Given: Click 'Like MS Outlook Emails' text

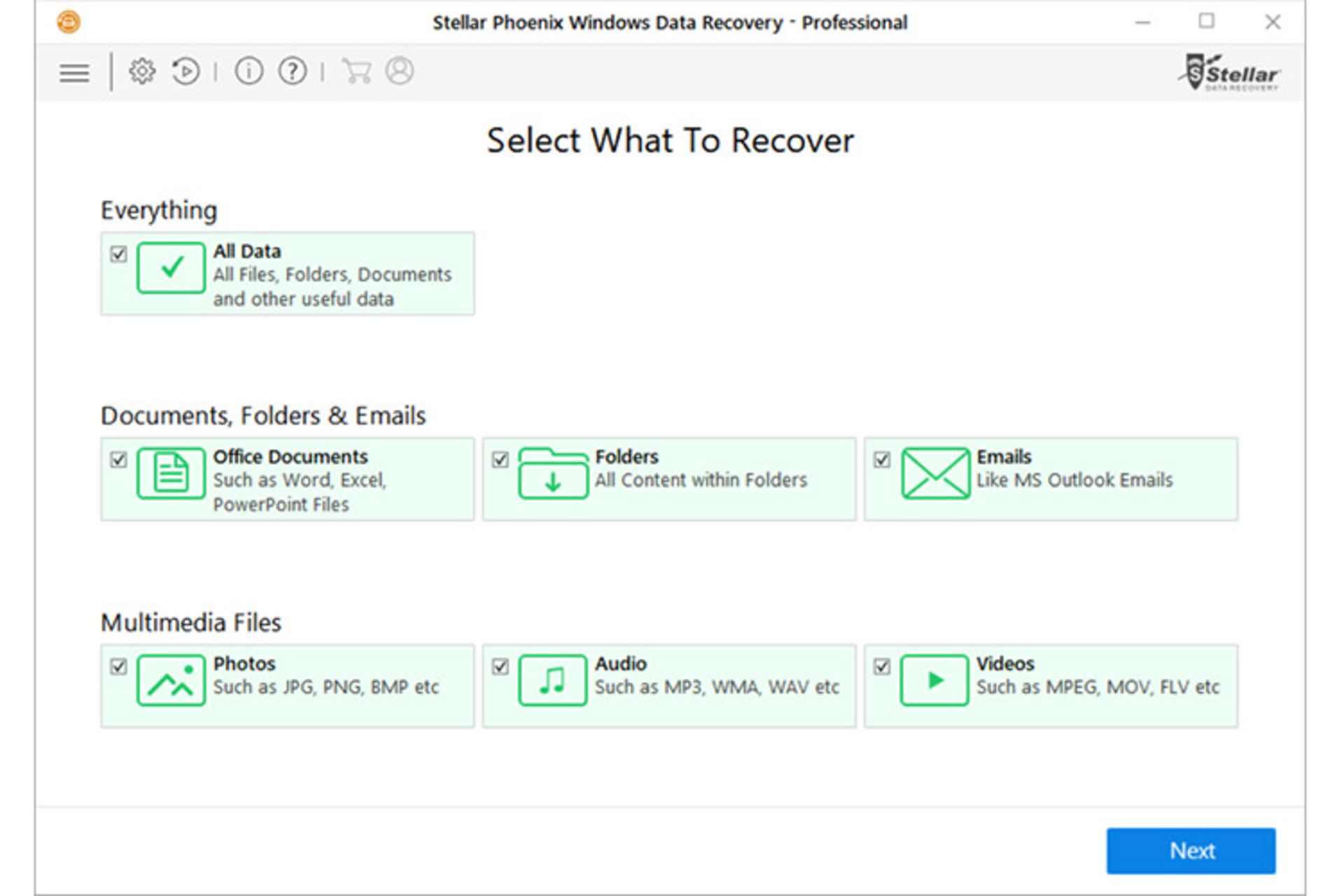Looking at the screenshot, I should (1074, 480).
